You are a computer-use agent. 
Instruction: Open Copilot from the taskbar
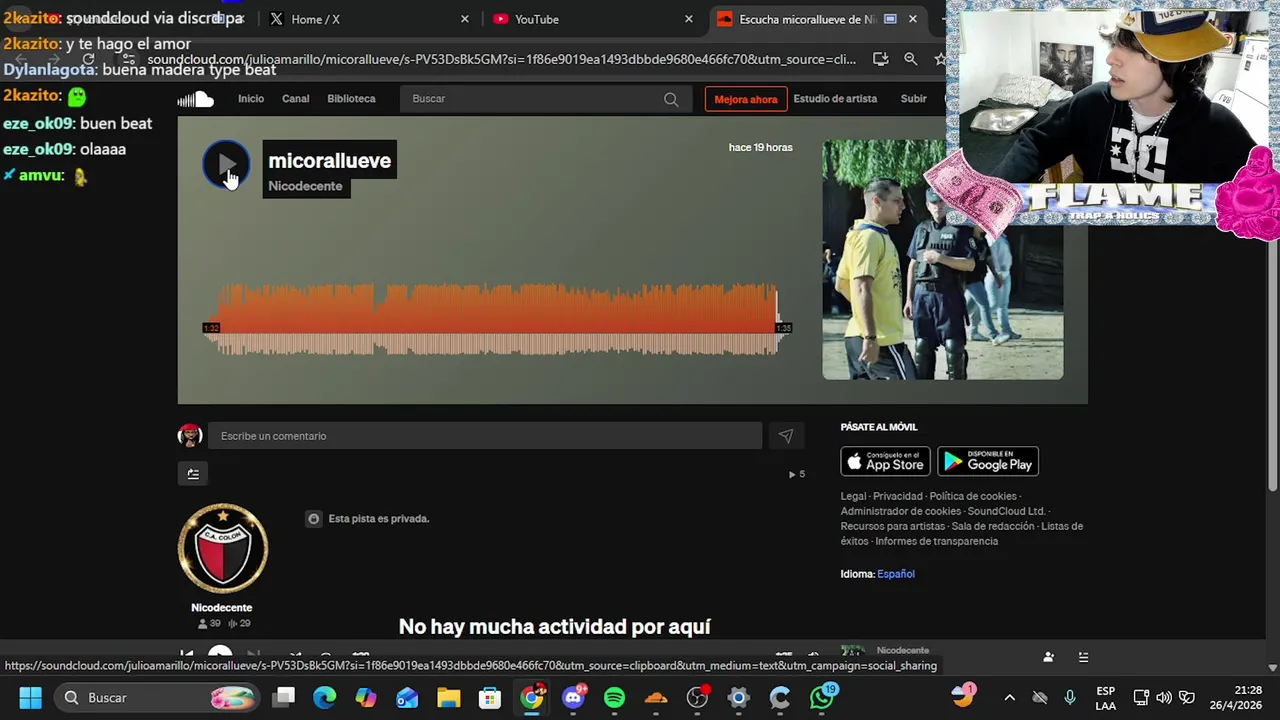tap(366, 697)
